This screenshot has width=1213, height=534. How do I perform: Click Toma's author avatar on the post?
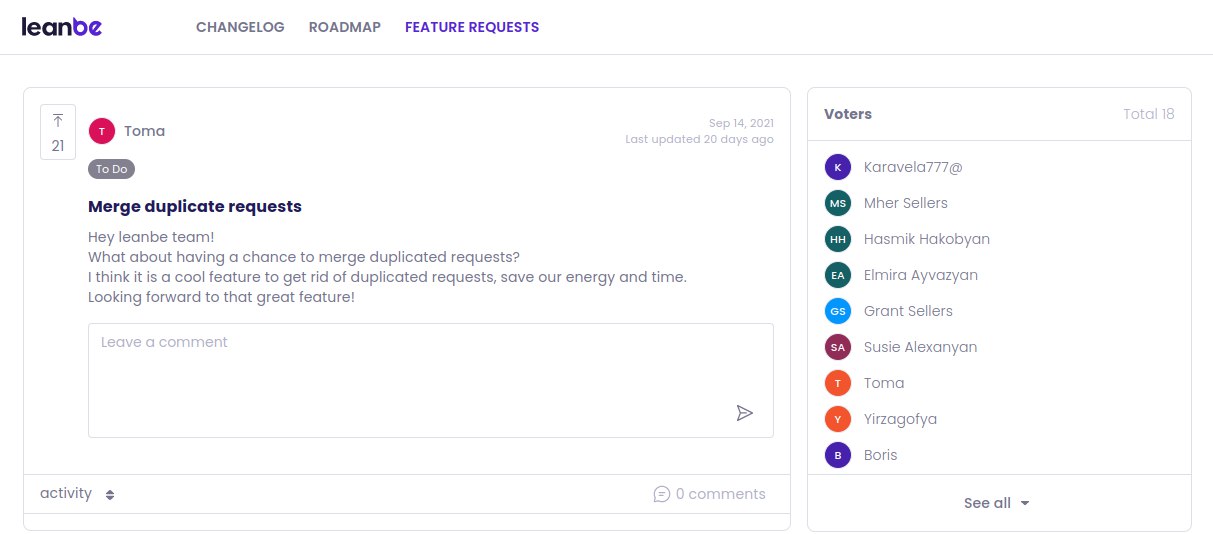click(x=102, y=131)
